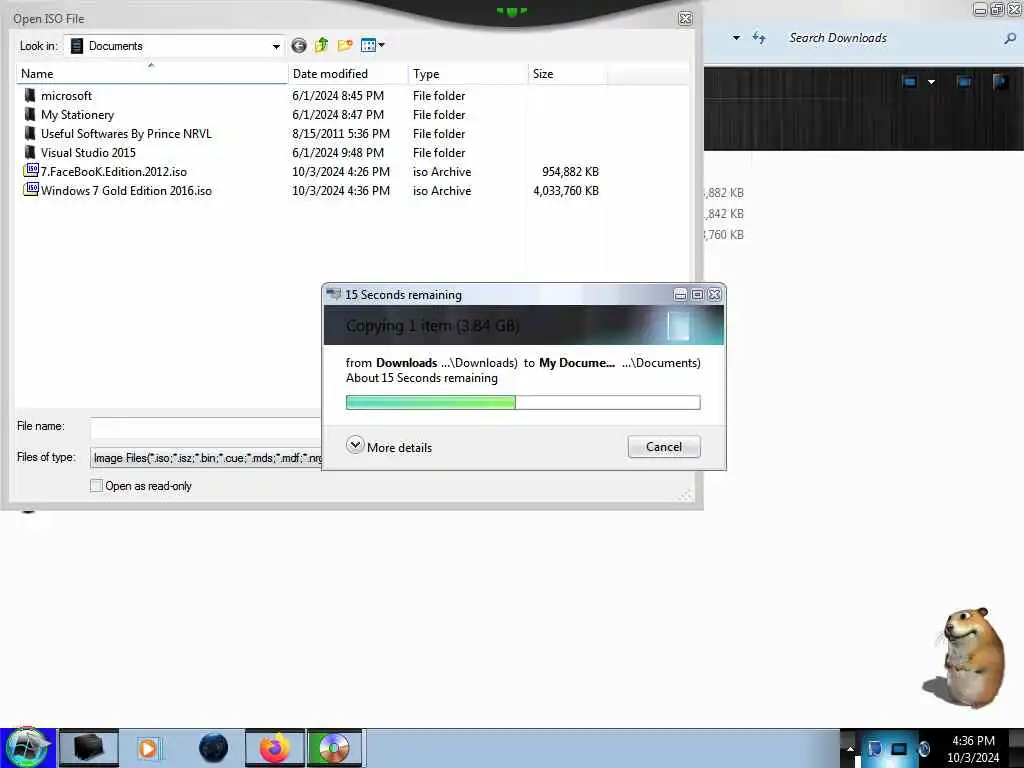Expand More details in copy dialog
The width and height of the screenshot is (1024, 768).
click(x=389, y=447)
